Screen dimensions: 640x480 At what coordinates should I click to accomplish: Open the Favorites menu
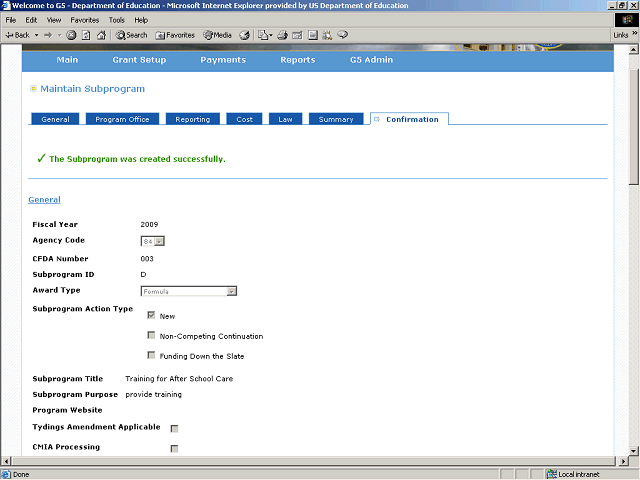click(x=84, y=20)
